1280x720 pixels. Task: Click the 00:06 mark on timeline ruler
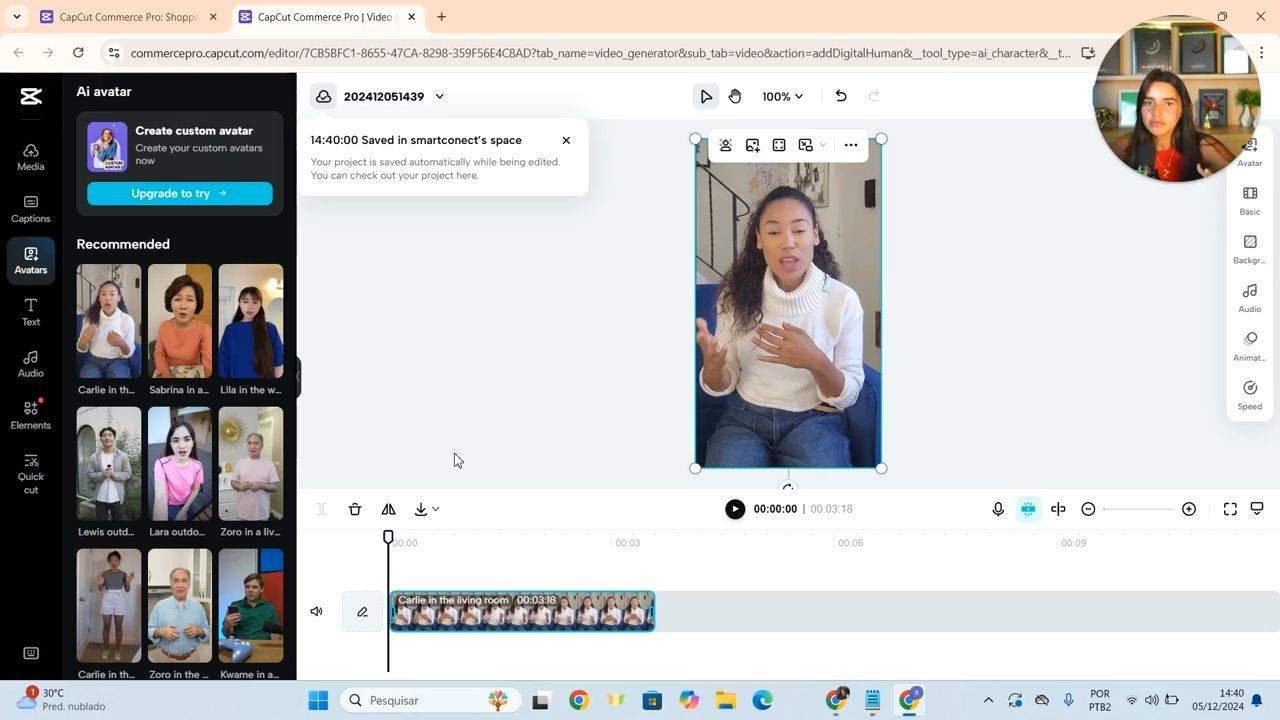click(850, 543)
